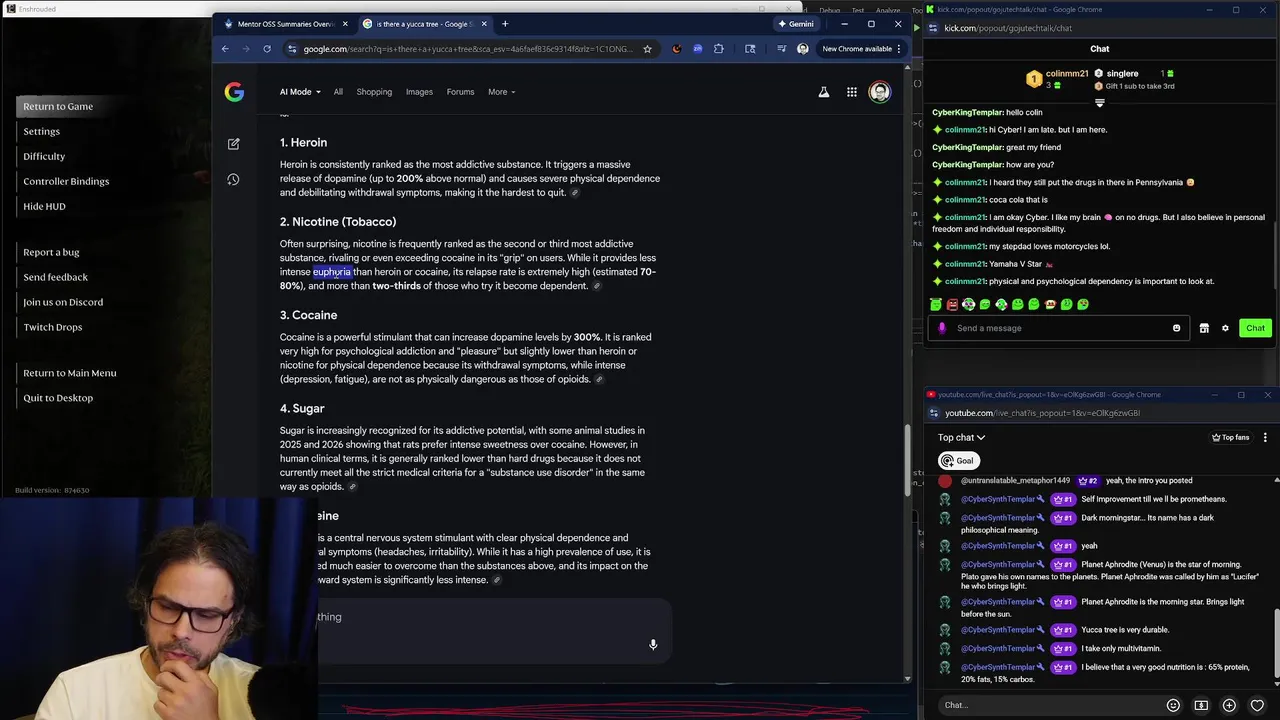Click the microphone in AI Mode input

click(x=653, y=645)
